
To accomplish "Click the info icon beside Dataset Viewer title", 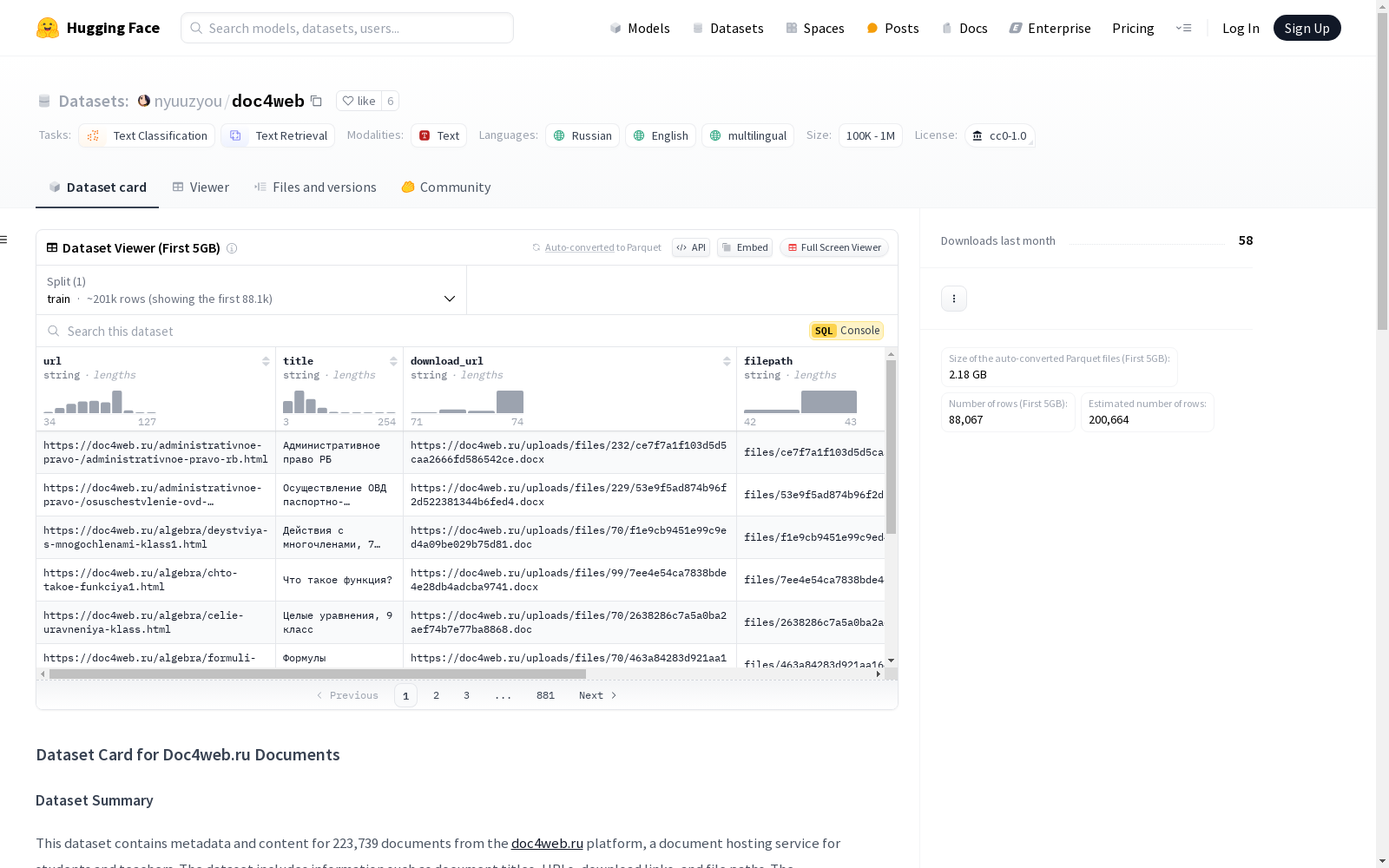I will point(232,248).
